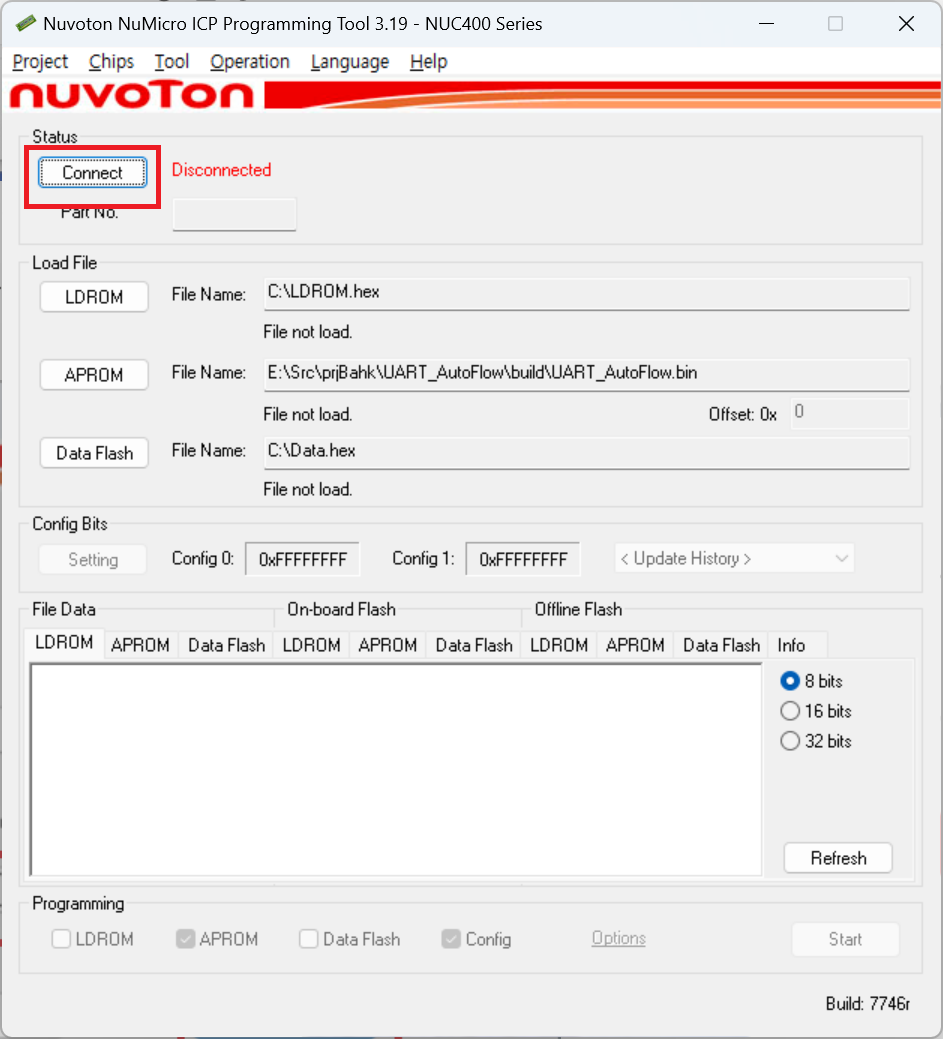The image size is (943, 1039).
Task: Click the Part No. field
Action: pyautogui.click(x=234, y=214)
